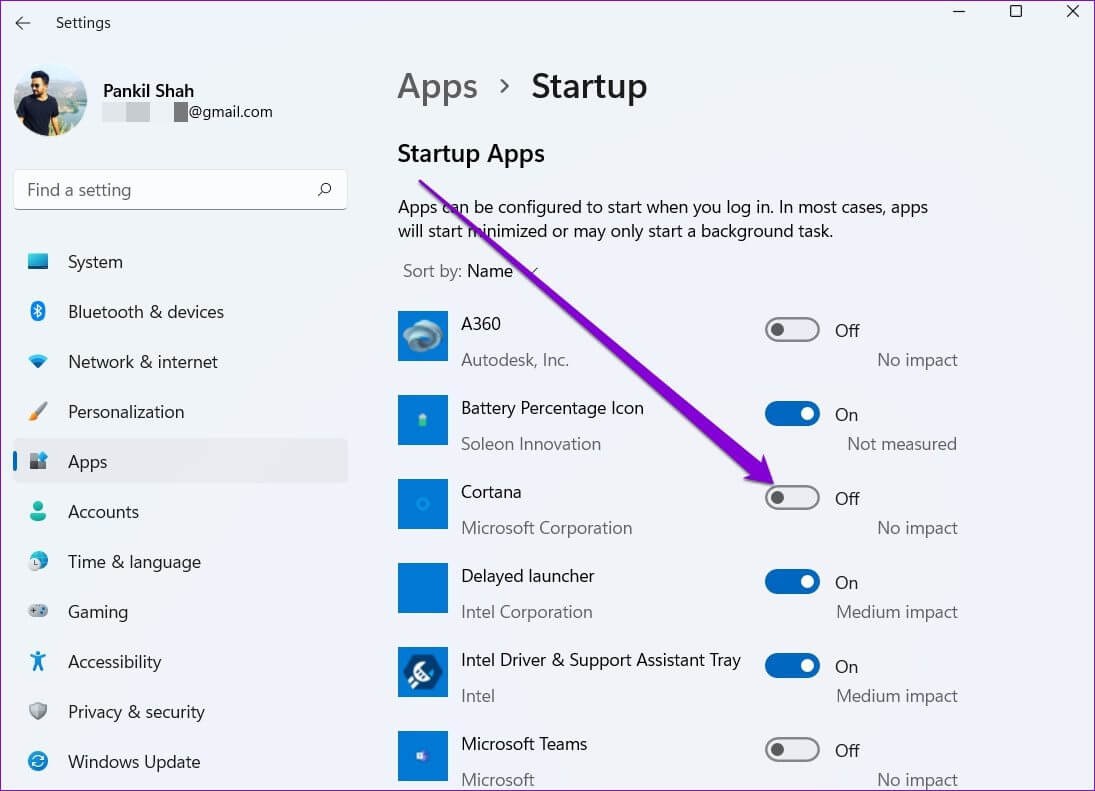Select Apps in the sidebar
The height and width of the screenshot is (791, 1095).
[180, 461]
